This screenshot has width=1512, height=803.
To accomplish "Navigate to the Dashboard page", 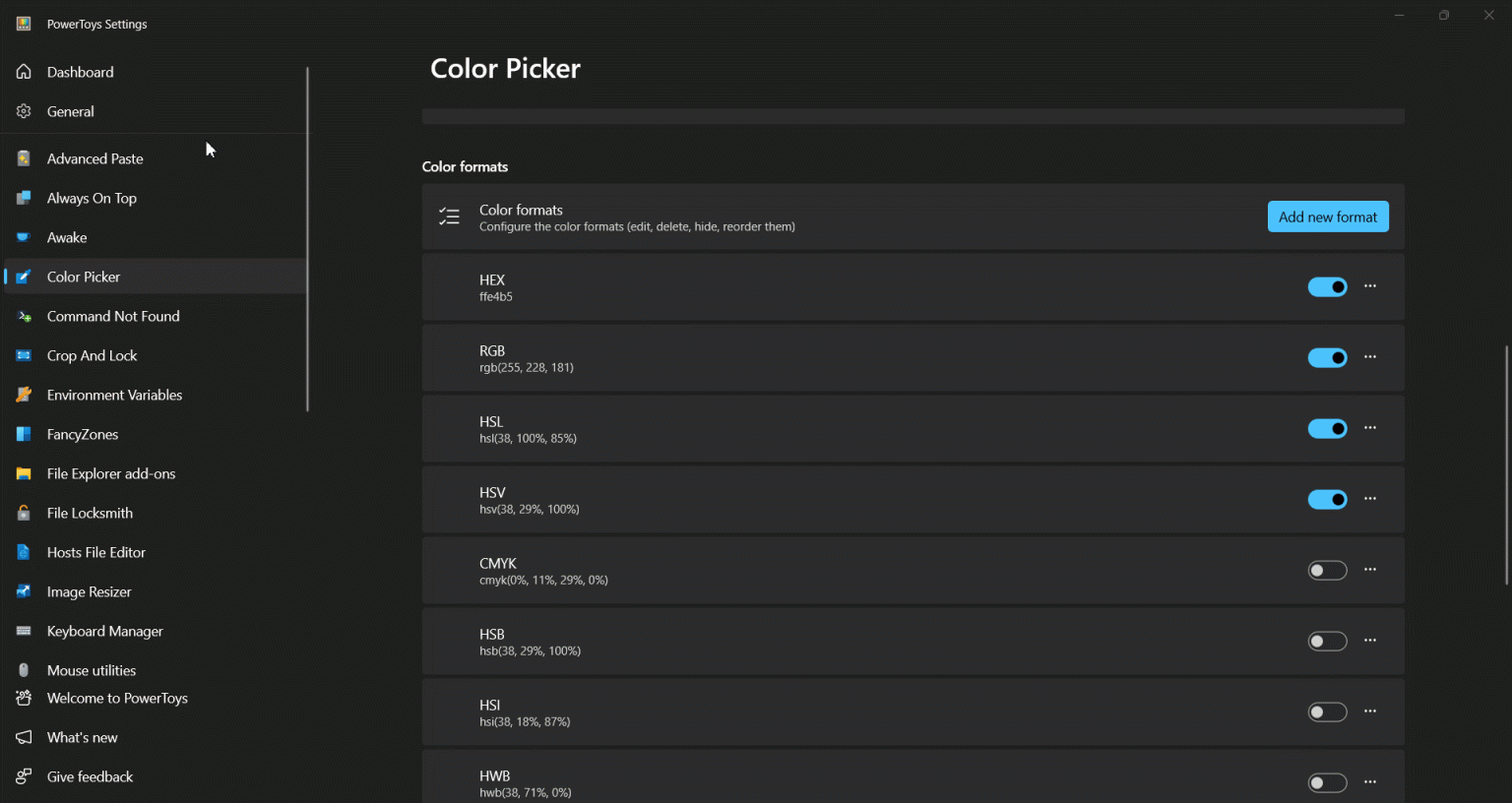I will pos(79,72).
